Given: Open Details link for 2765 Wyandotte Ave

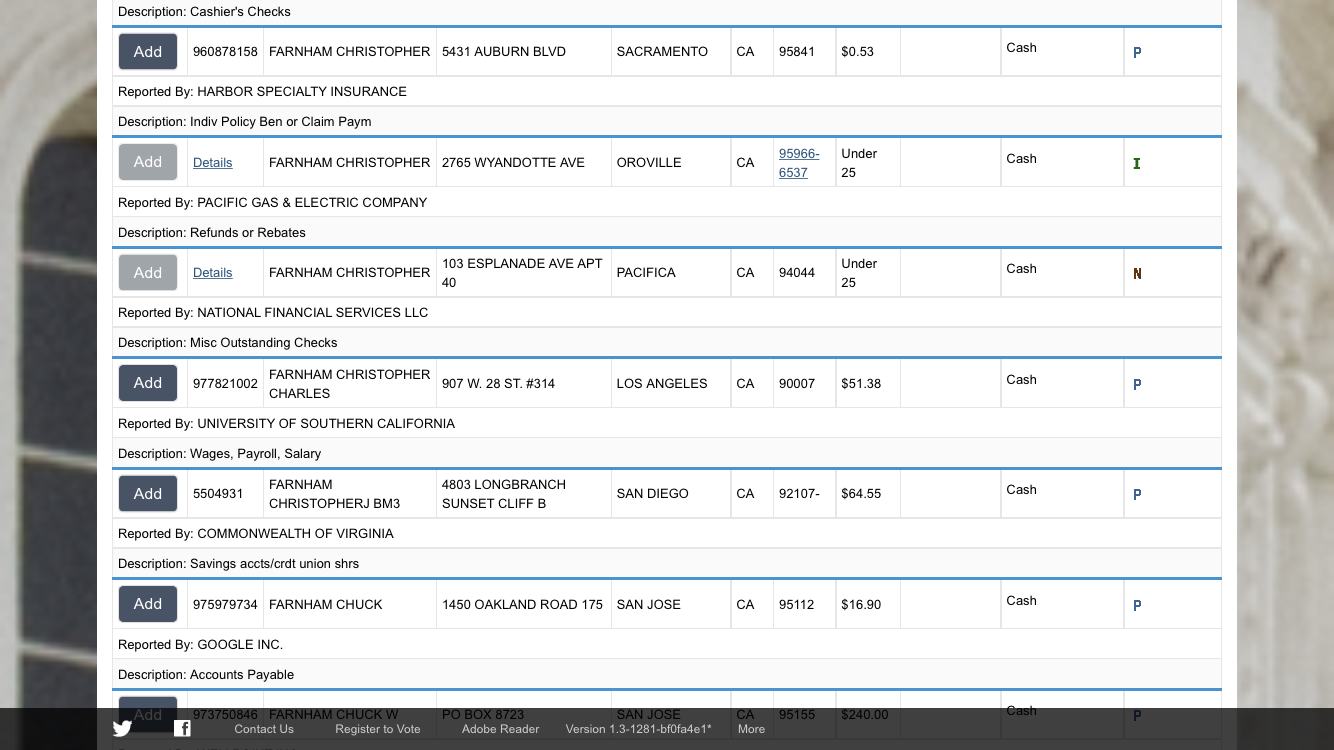Looking at the screenshot, I should tap(212, 162).
